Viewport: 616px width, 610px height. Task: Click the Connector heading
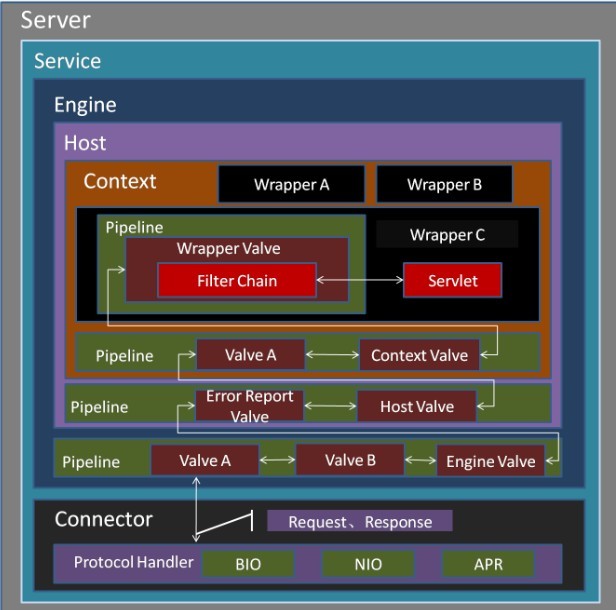tap(104, 519)
